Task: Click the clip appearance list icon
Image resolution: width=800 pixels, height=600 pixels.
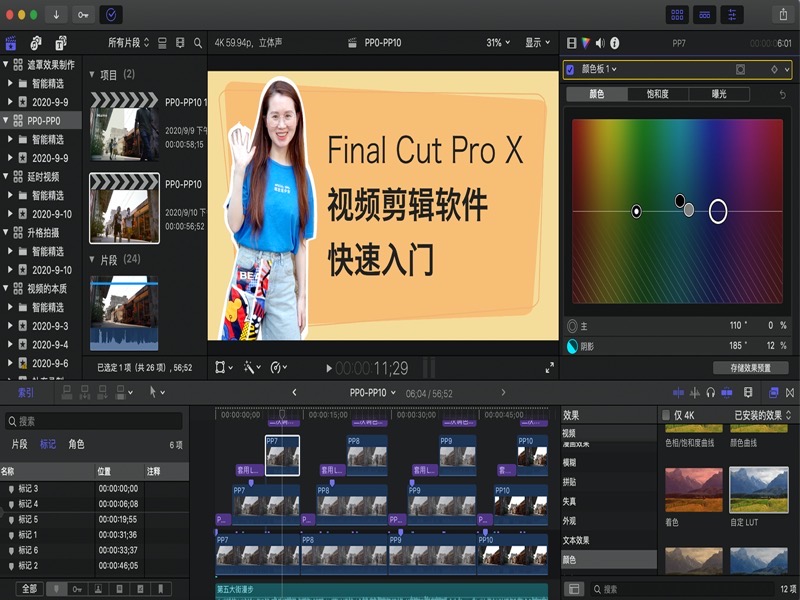Action: coord(162,43)
